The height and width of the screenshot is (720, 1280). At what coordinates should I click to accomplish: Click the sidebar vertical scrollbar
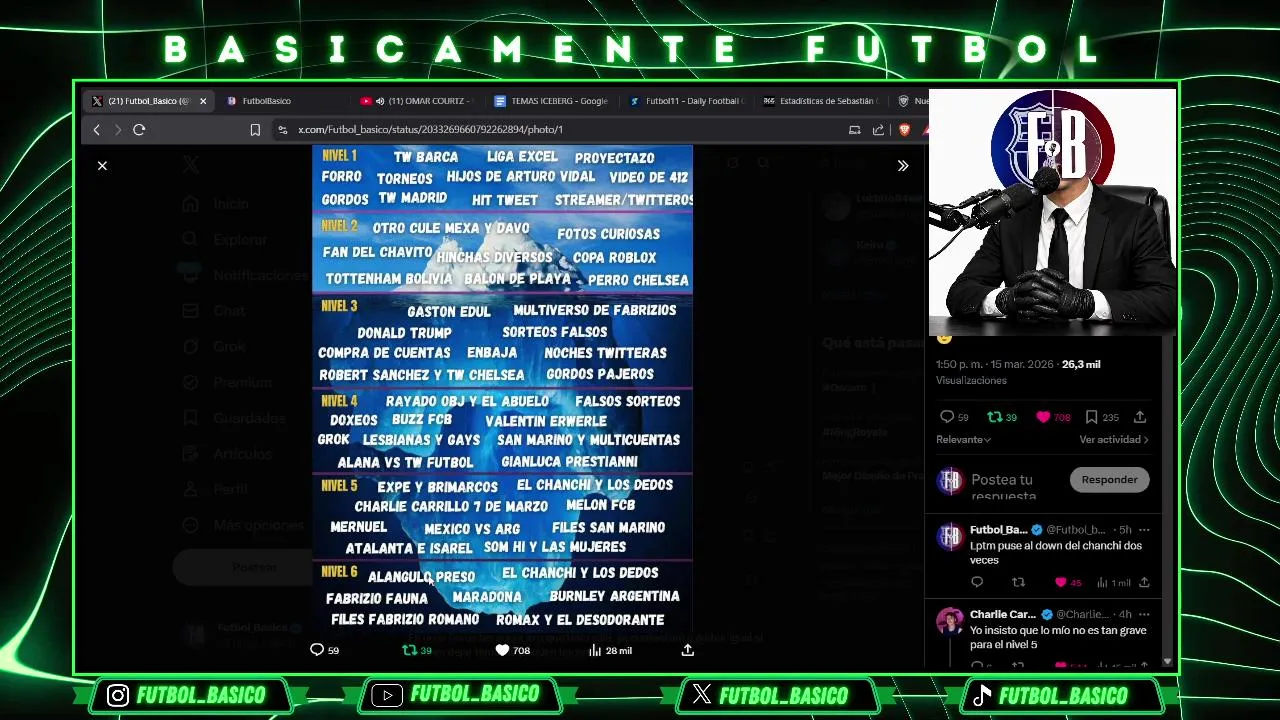click(1167, 497)
